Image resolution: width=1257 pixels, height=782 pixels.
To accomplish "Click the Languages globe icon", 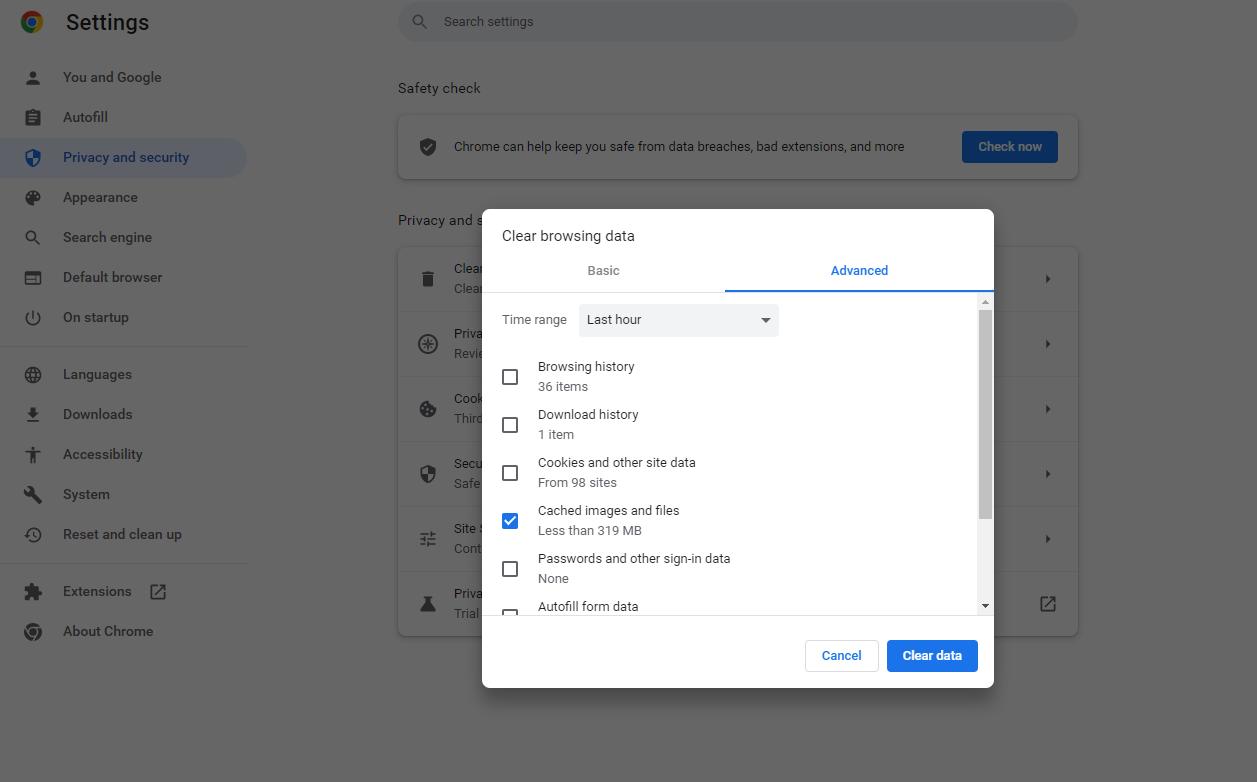I will point(33,374).
